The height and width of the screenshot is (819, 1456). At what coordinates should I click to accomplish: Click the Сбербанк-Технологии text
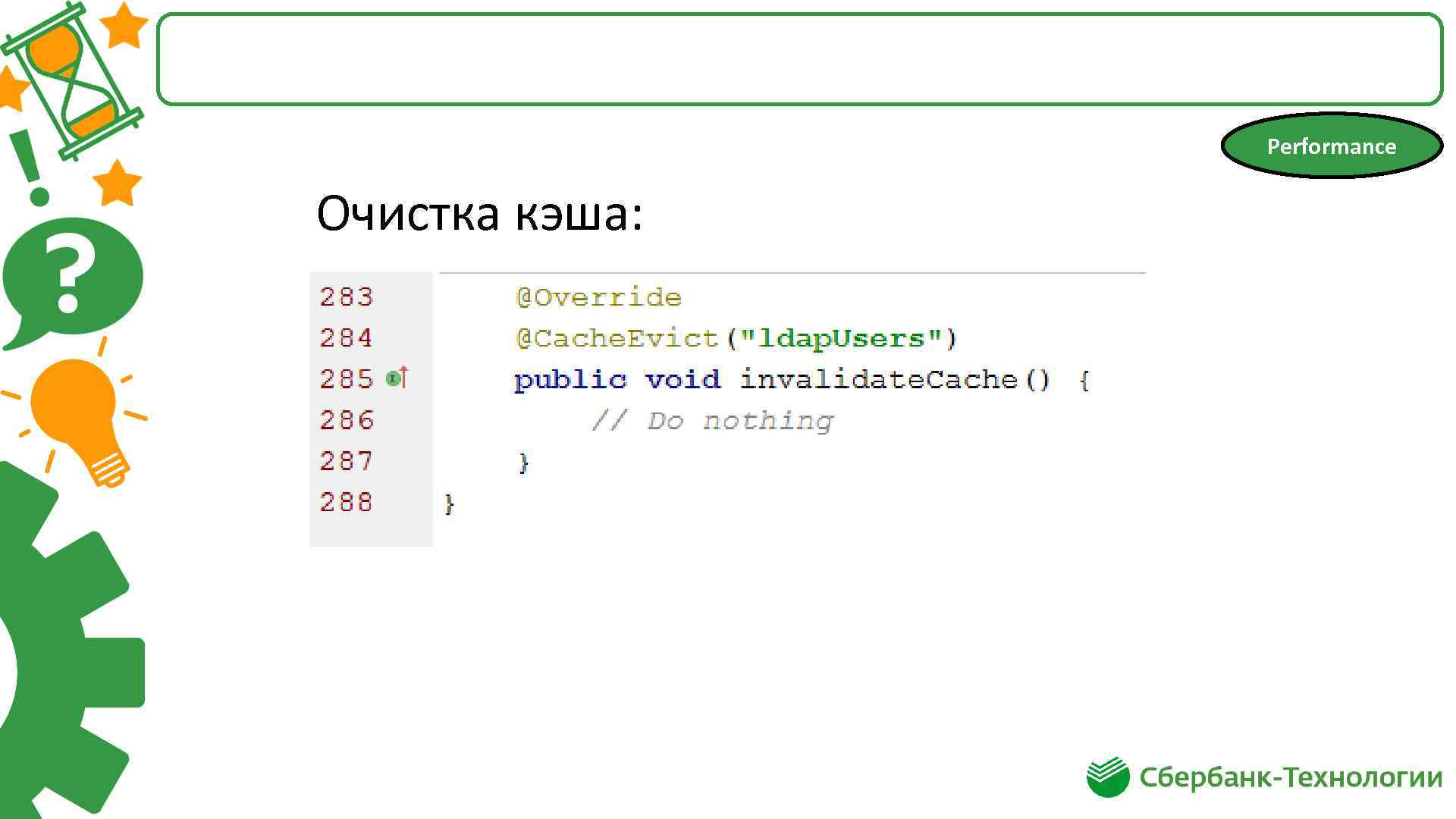(1290, 778)
